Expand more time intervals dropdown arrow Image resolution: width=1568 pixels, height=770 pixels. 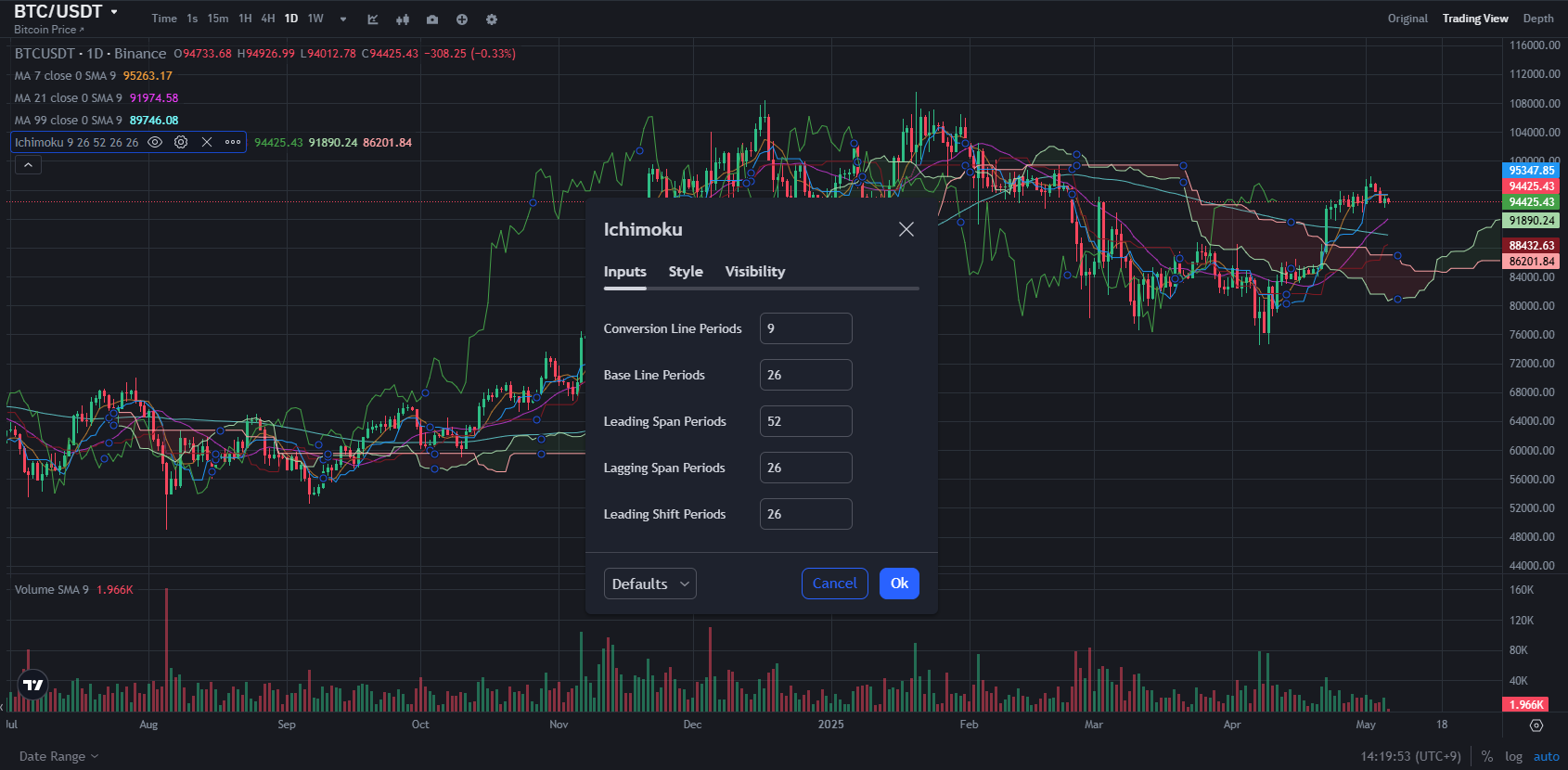(343, 19)
